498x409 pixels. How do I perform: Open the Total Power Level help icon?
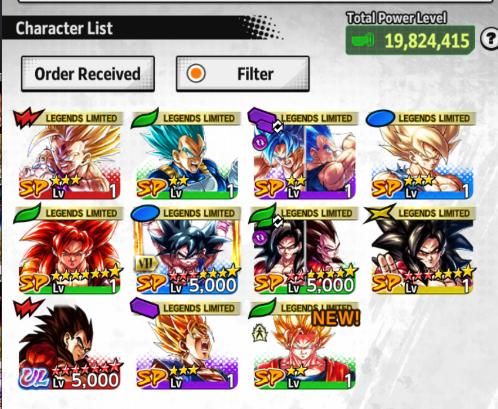[489, 40]
